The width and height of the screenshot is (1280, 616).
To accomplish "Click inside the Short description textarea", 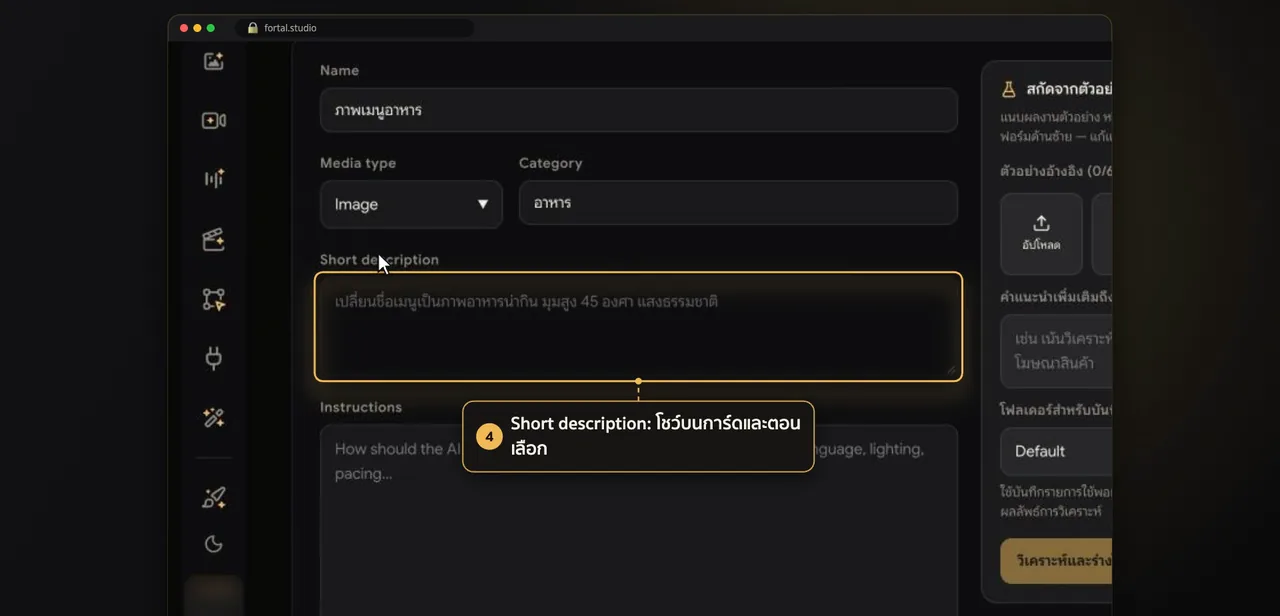I will 639,327.
